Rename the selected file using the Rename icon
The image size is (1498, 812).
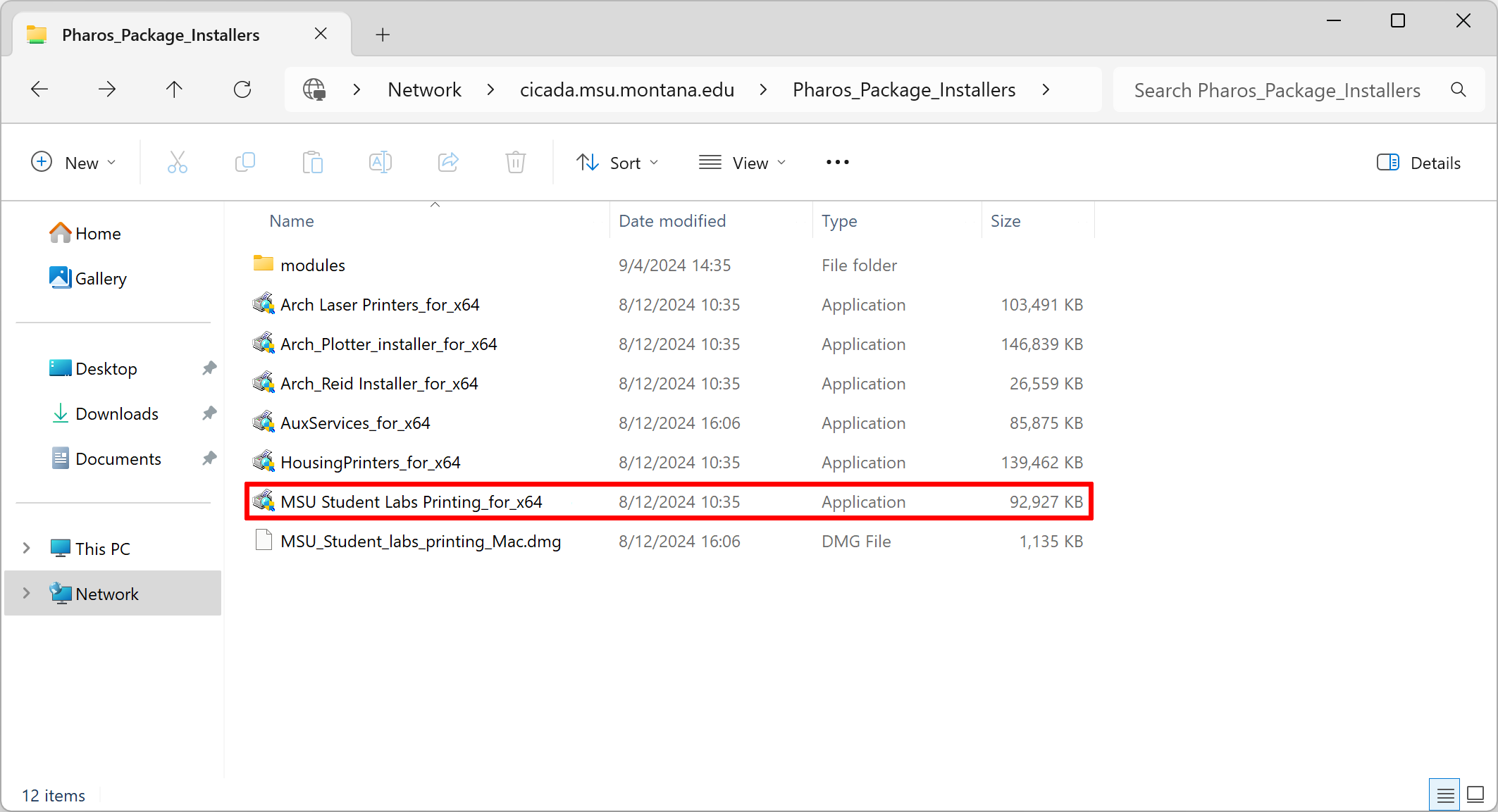click(380, 162)
